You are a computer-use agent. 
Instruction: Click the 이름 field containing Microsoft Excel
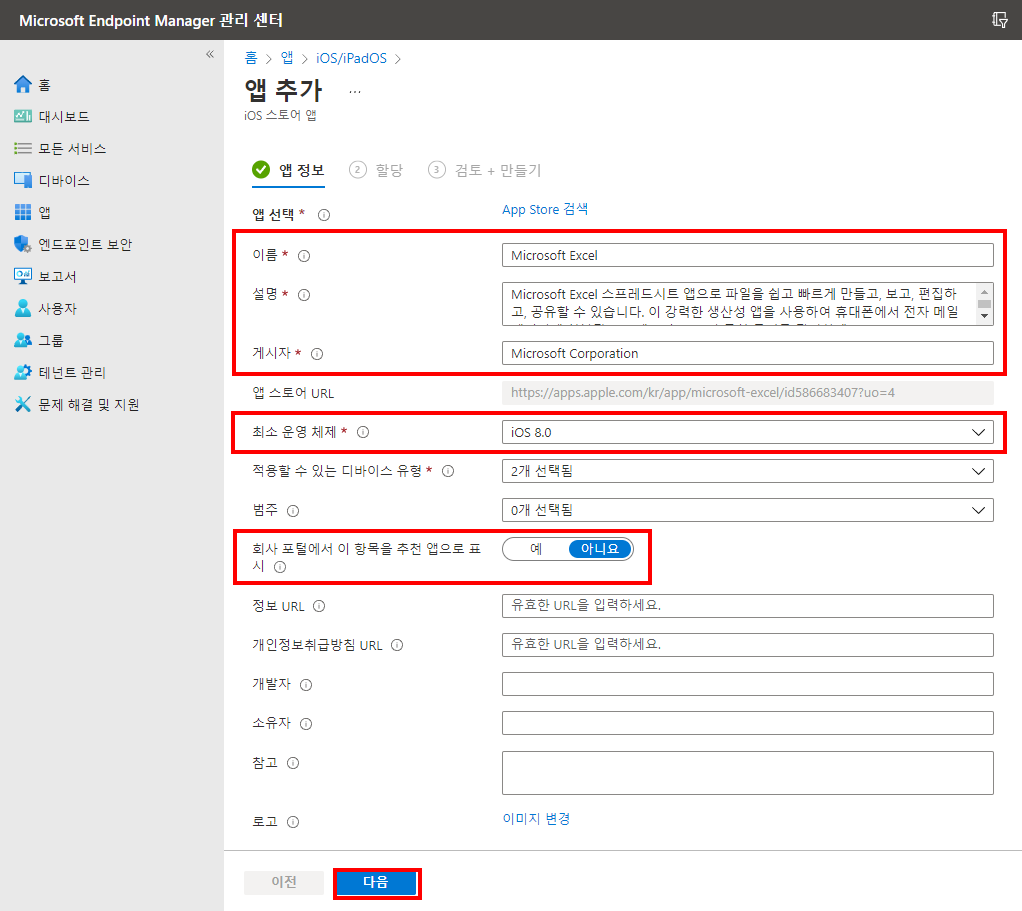click(x=748, y=255)
